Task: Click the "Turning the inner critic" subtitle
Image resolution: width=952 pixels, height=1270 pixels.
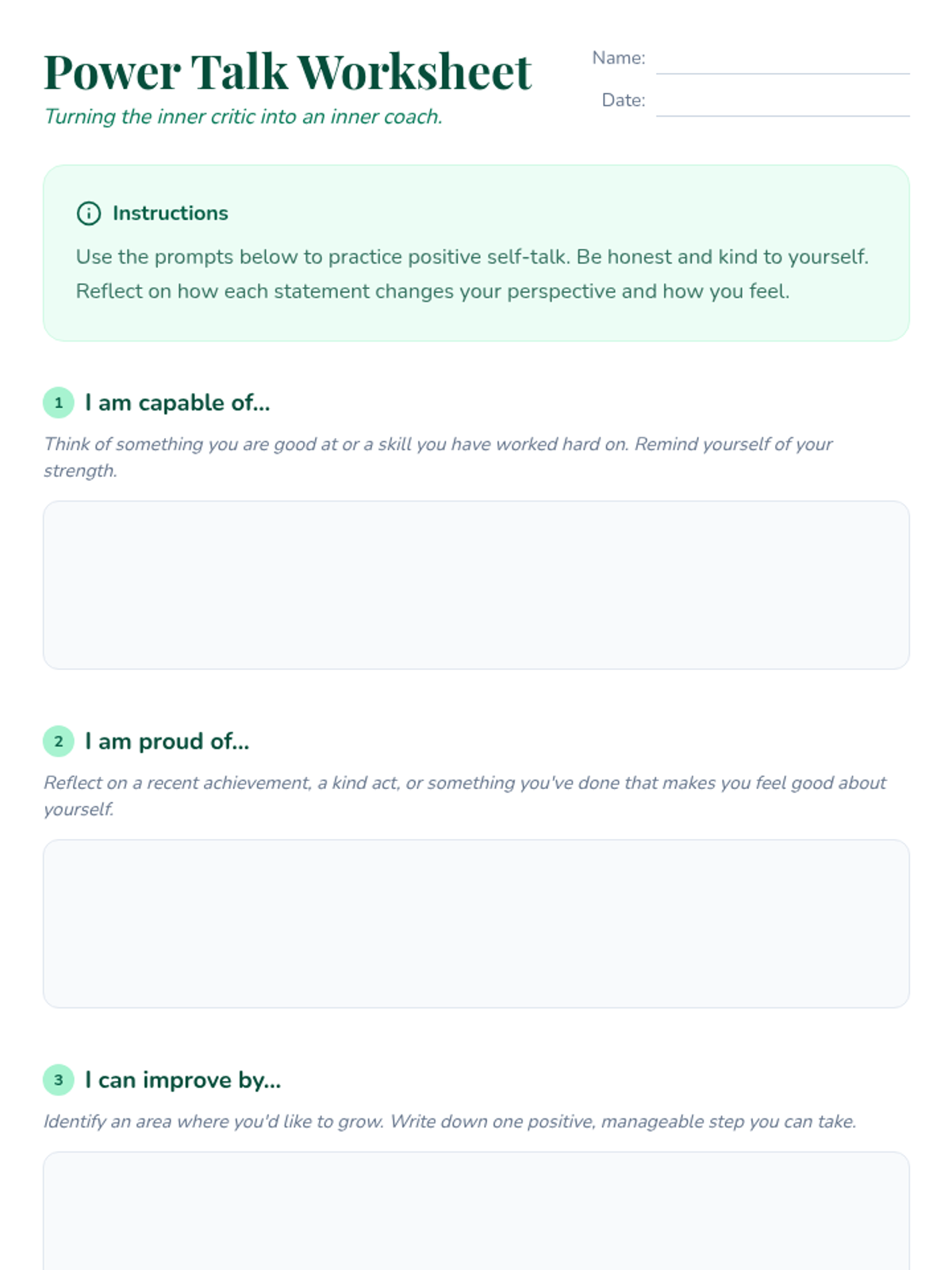Action: [x=243, y=117]
